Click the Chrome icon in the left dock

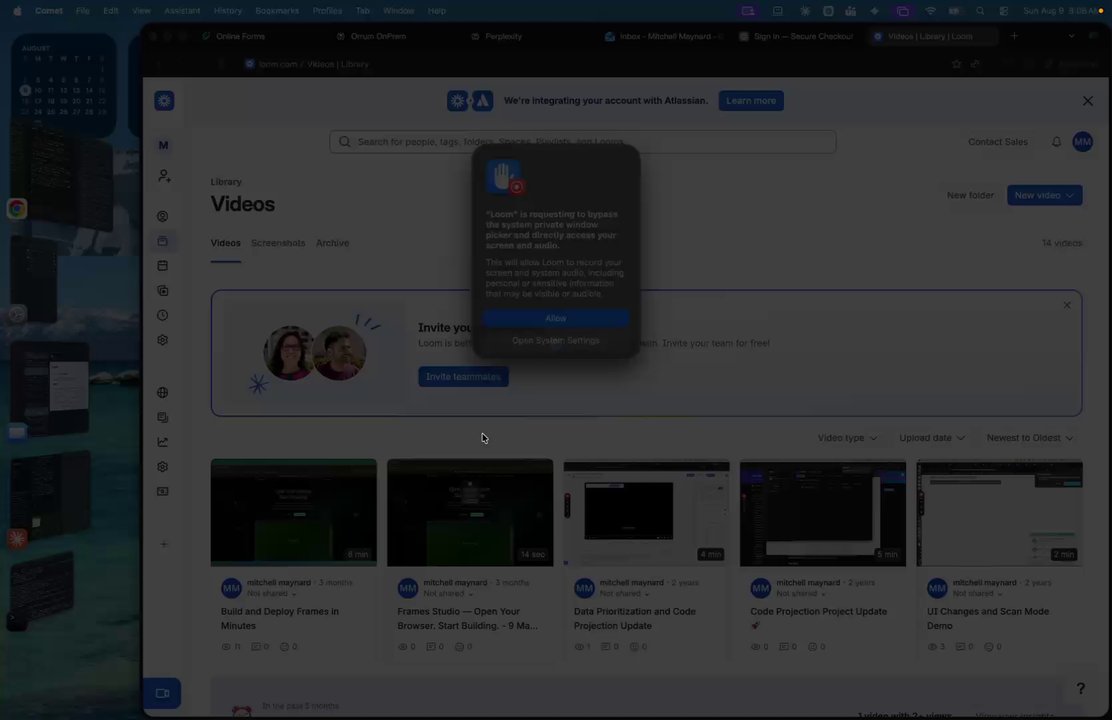[x=17, y=209]
